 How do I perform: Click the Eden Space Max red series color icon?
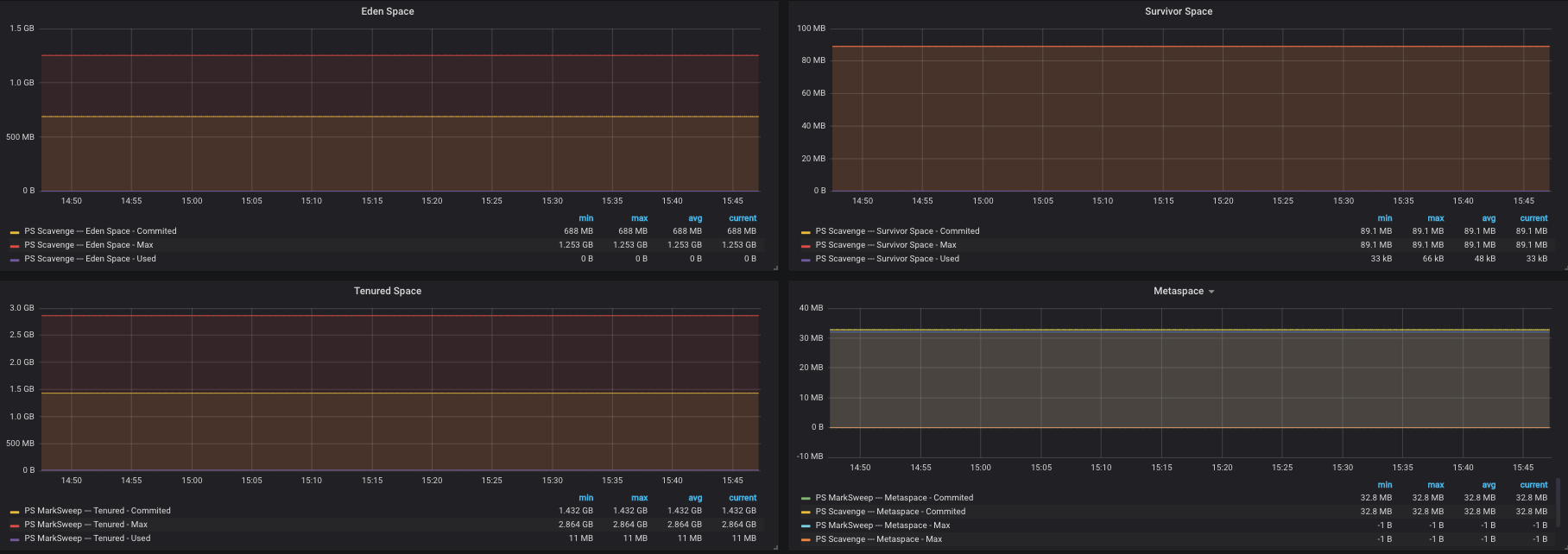coord(15,246)
